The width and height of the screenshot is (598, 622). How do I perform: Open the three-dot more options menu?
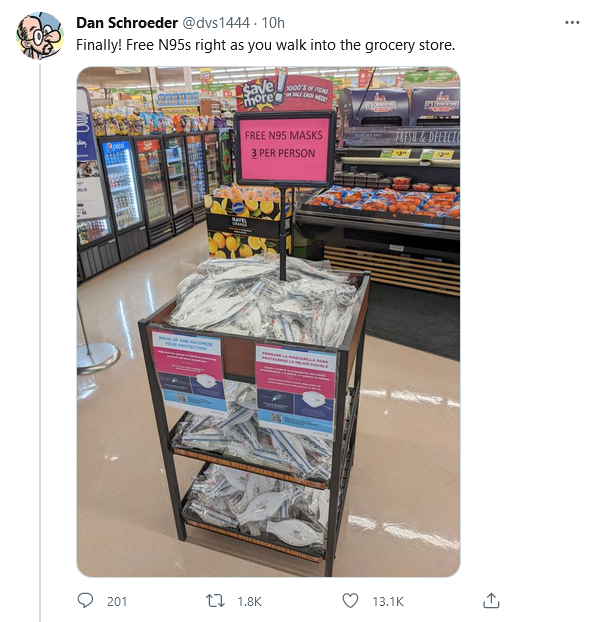pyautogui.click(x=572, y=23)
